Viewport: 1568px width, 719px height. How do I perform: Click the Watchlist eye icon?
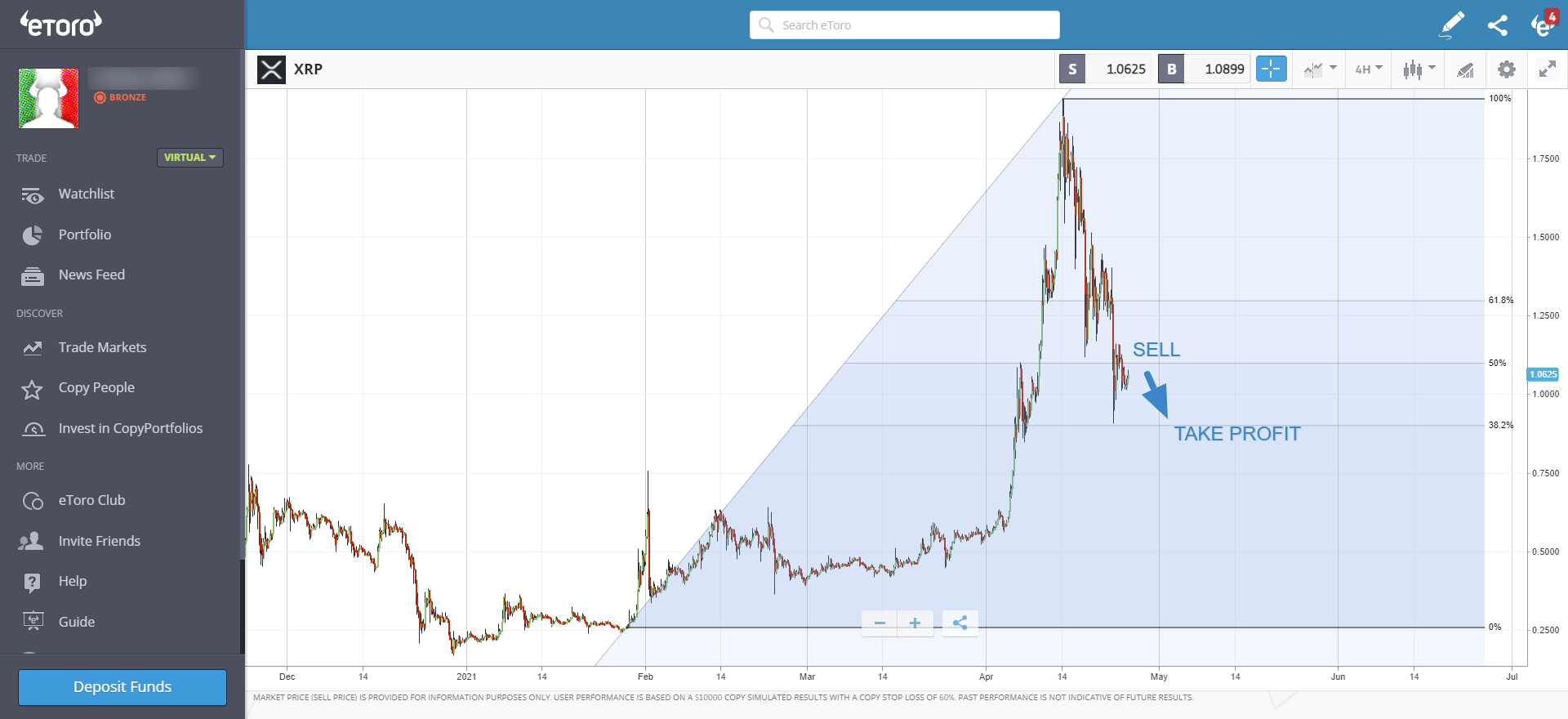33,195
